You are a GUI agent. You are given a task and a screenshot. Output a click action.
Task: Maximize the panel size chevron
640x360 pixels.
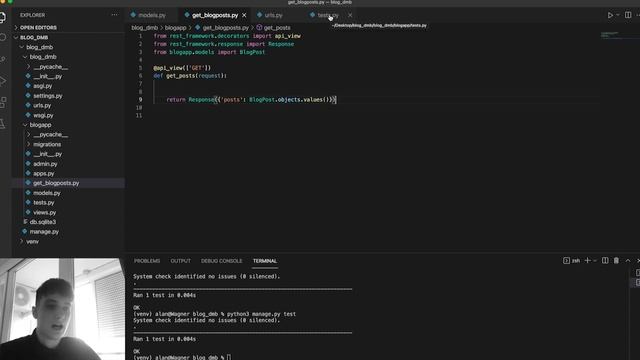coord(628,260)
